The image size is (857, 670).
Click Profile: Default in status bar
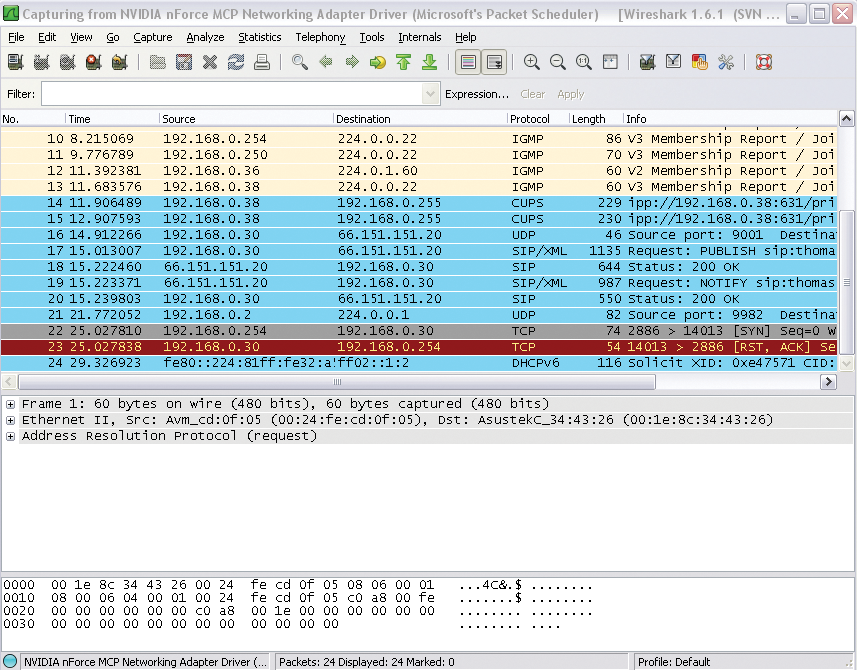[x=674, y=662]
